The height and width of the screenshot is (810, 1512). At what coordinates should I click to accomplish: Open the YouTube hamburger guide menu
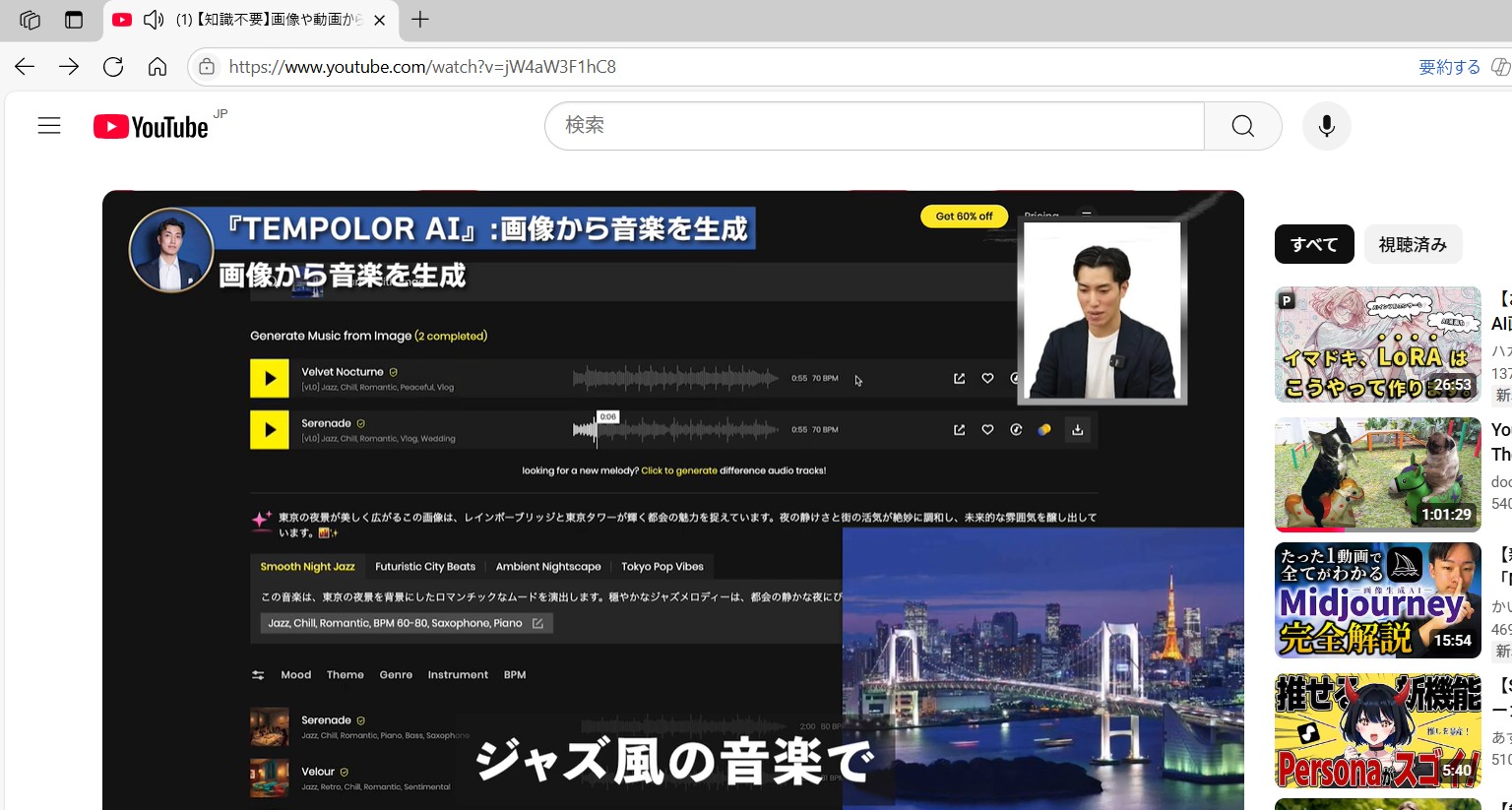pos(49,126)
